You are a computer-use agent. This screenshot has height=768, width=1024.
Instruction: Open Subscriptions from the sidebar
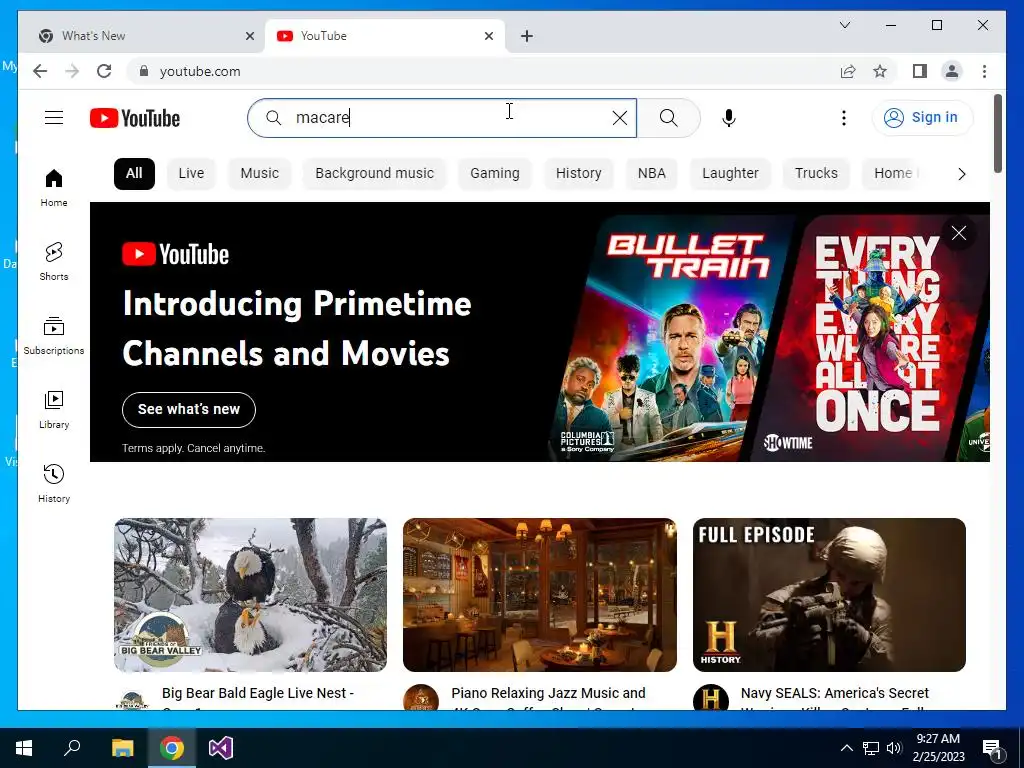coord(54,336)
